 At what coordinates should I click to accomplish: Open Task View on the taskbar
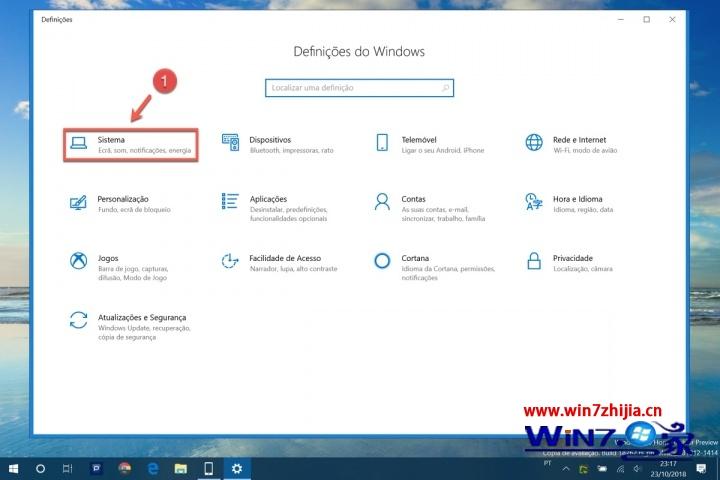pyautogui.click(x=68, y=469)
